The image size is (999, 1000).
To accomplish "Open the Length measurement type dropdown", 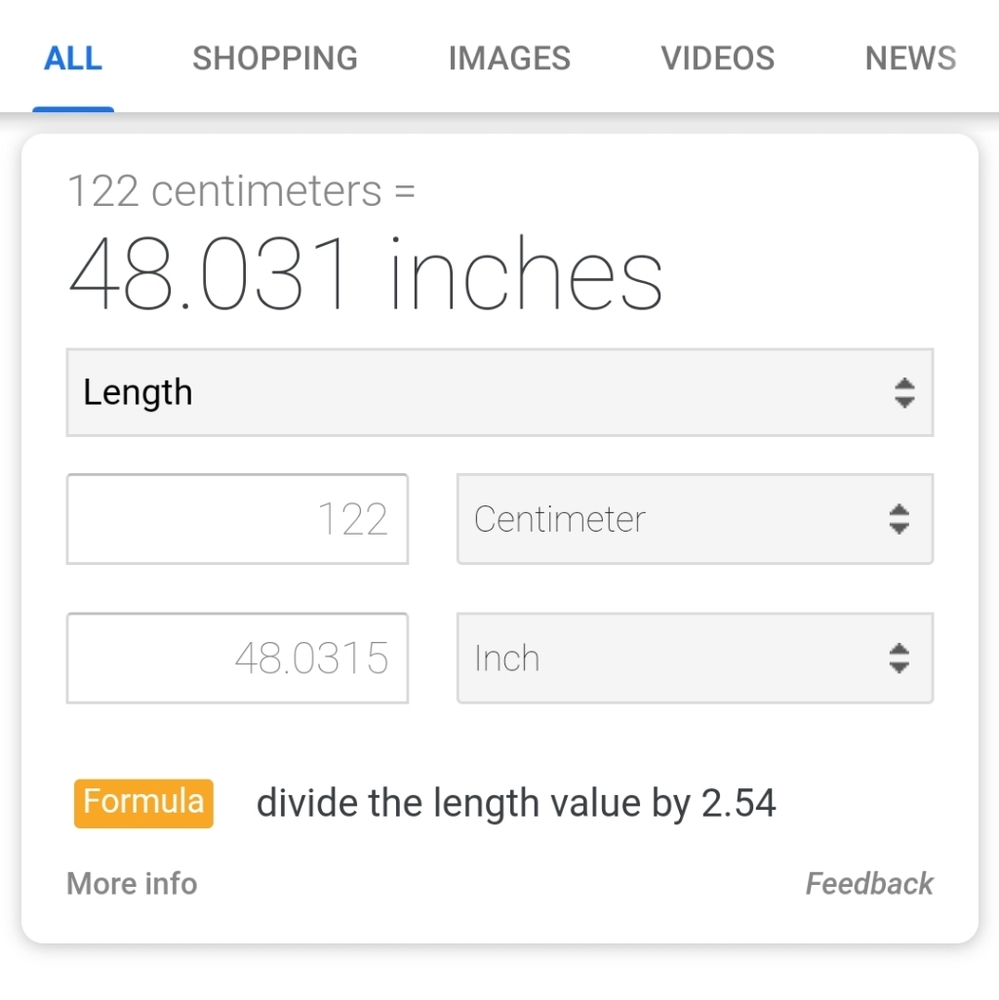I will coord(499,392).
